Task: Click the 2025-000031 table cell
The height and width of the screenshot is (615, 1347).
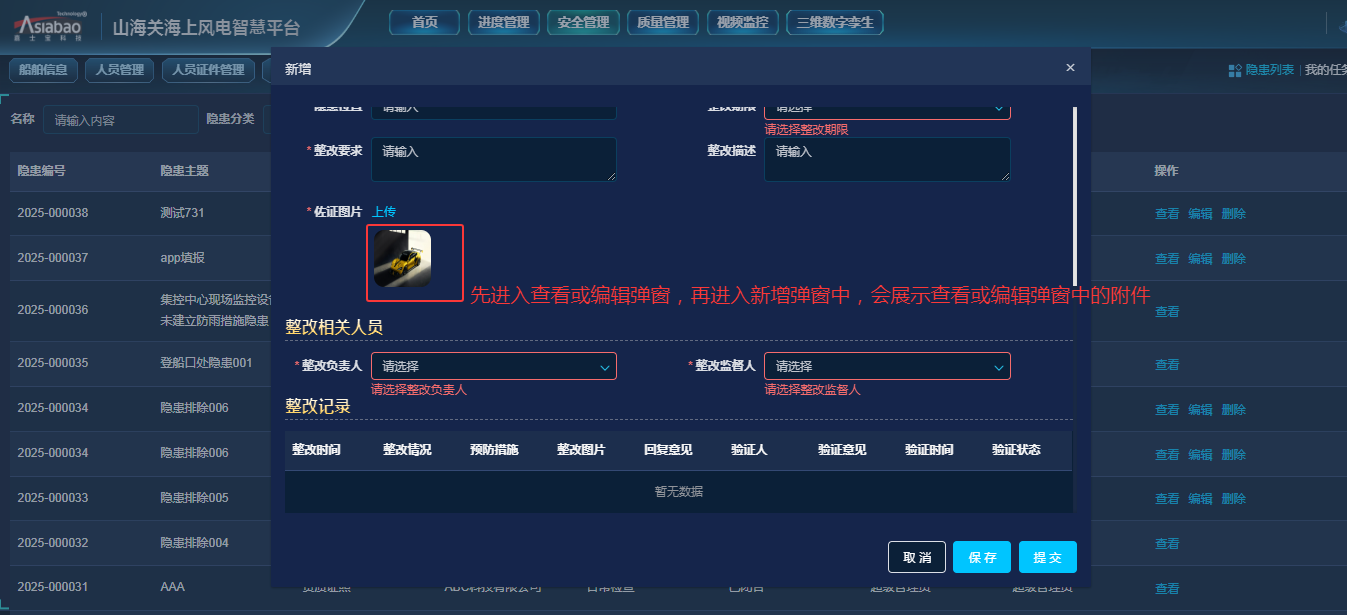Action: tap(53, 587)
